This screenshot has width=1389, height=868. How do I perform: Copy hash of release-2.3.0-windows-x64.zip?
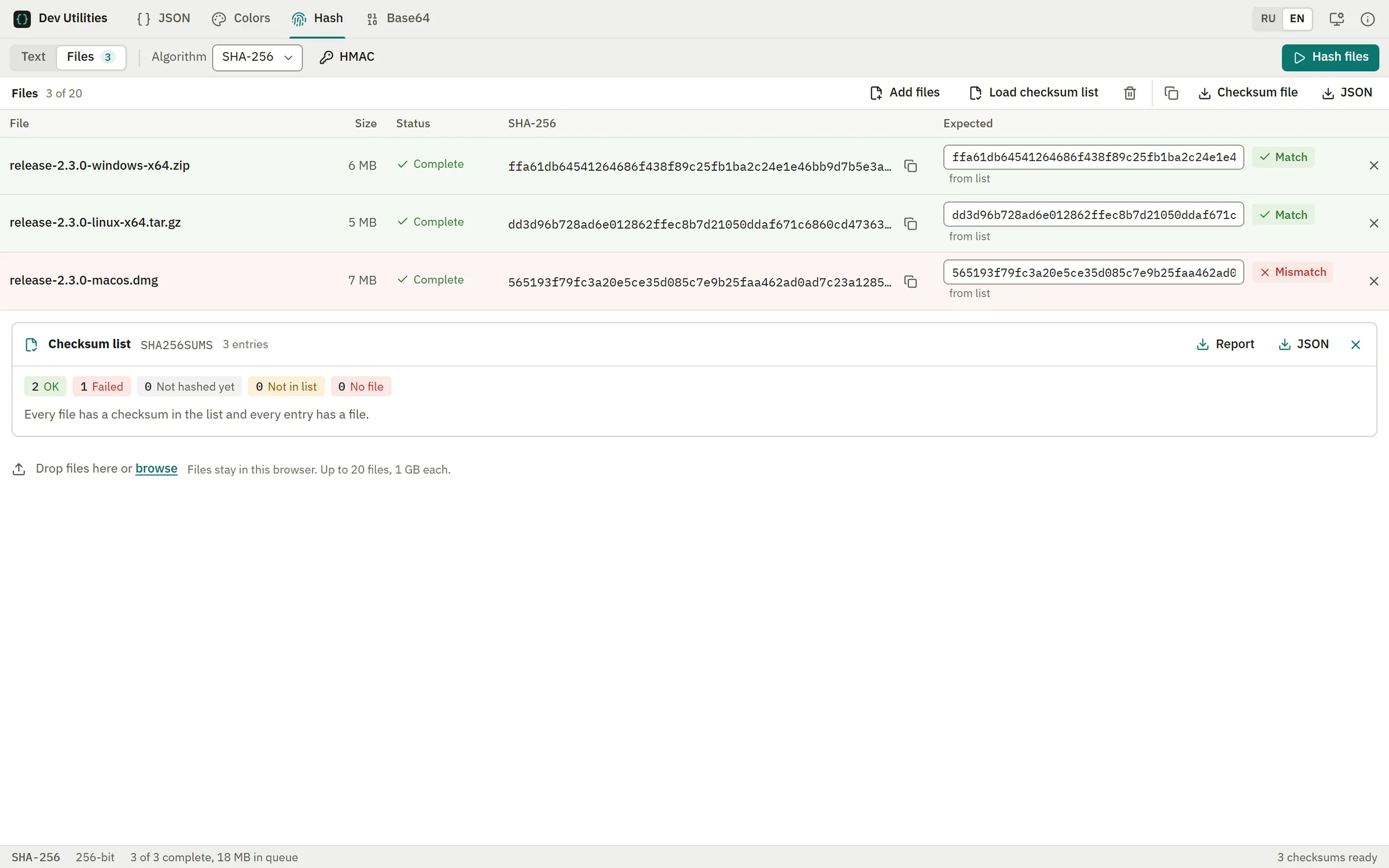pos(910,166)
